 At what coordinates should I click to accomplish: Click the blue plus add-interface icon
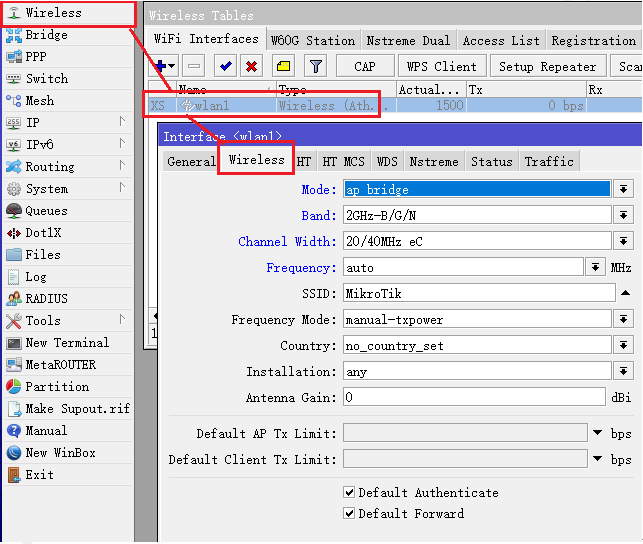pyautogui.click(x=160, y=66)
